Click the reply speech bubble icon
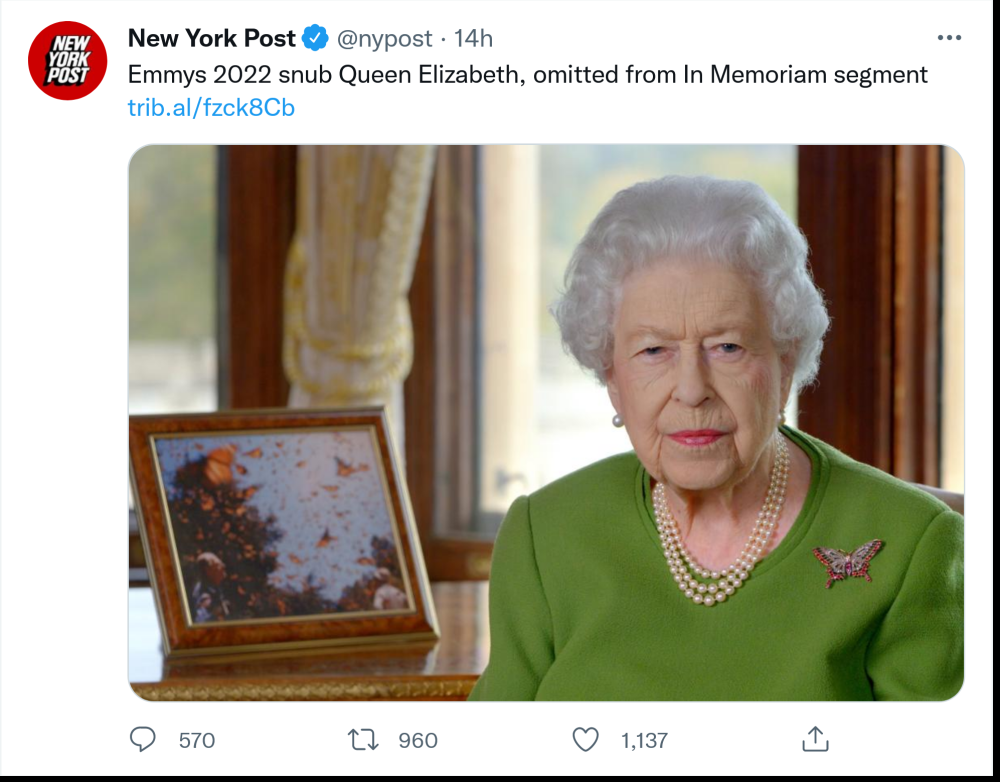 [x=144, y=739]
